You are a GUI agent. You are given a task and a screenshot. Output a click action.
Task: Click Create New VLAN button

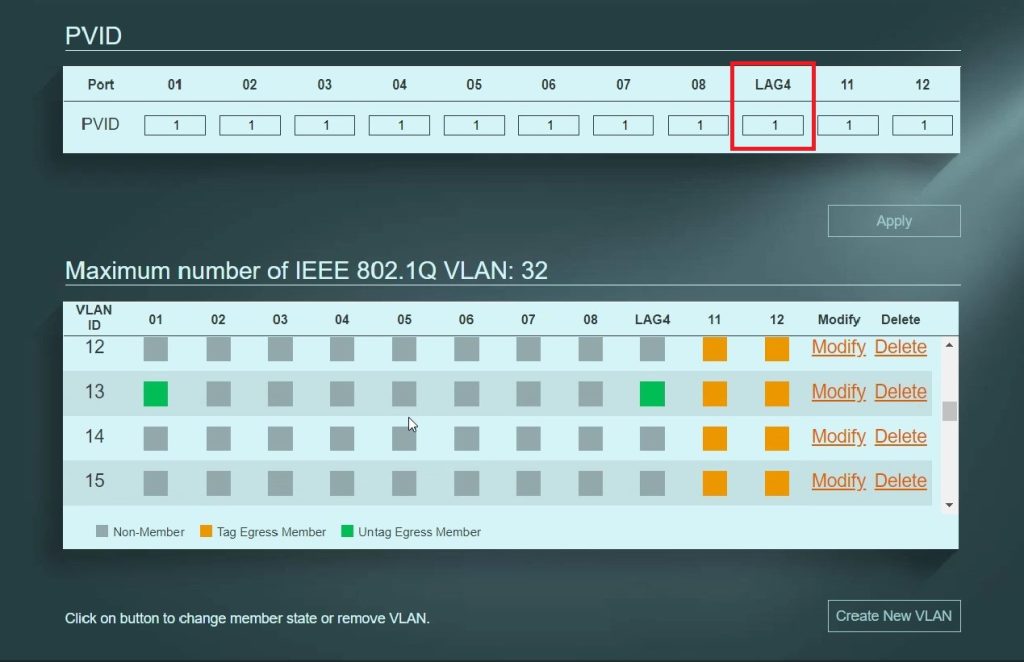coord(893,616)
